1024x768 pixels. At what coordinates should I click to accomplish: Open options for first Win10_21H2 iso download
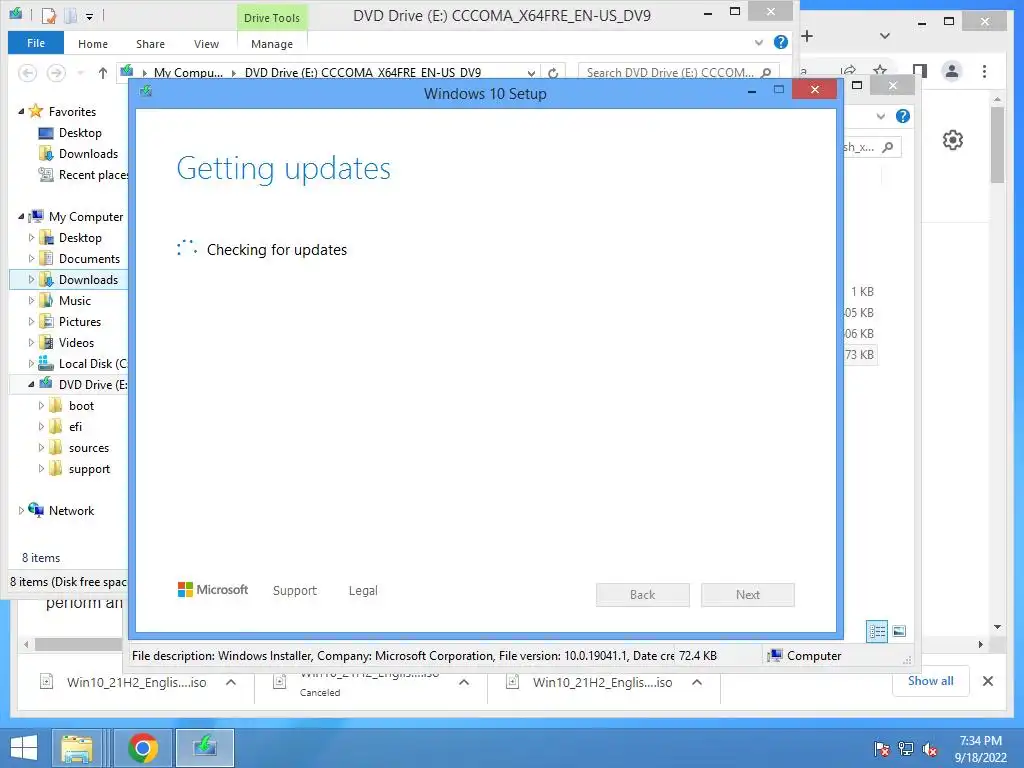point(231,682)
